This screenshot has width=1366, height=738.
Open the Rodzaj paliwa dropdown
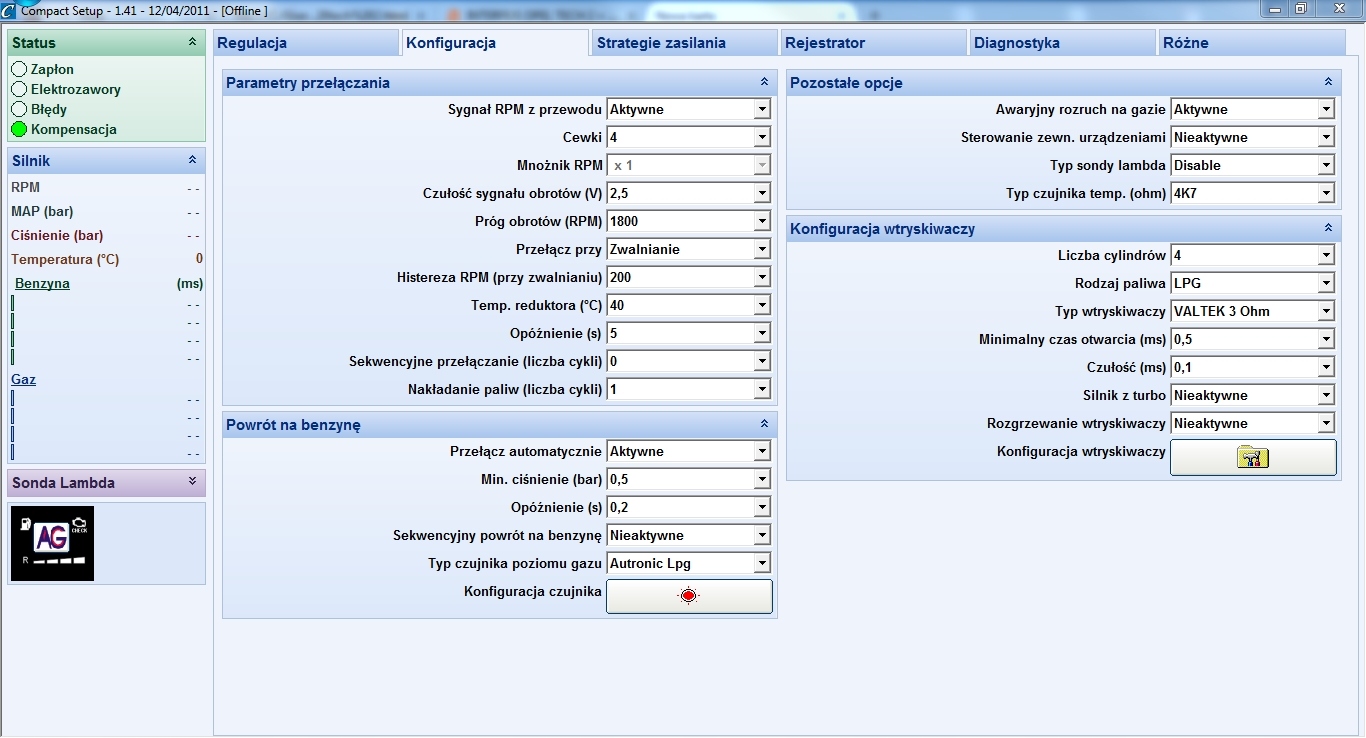[1326, 283]
